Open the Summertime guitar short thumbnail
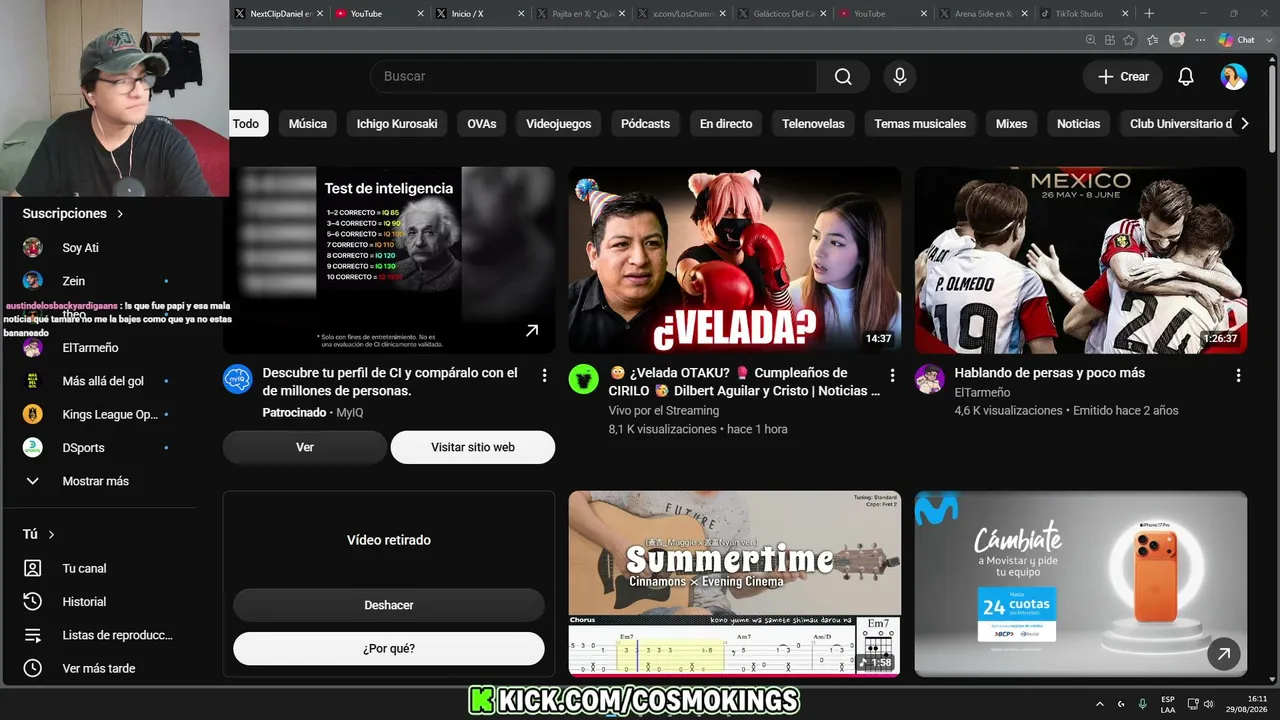Screen dimensions: 1280x720 pos(735,583)
